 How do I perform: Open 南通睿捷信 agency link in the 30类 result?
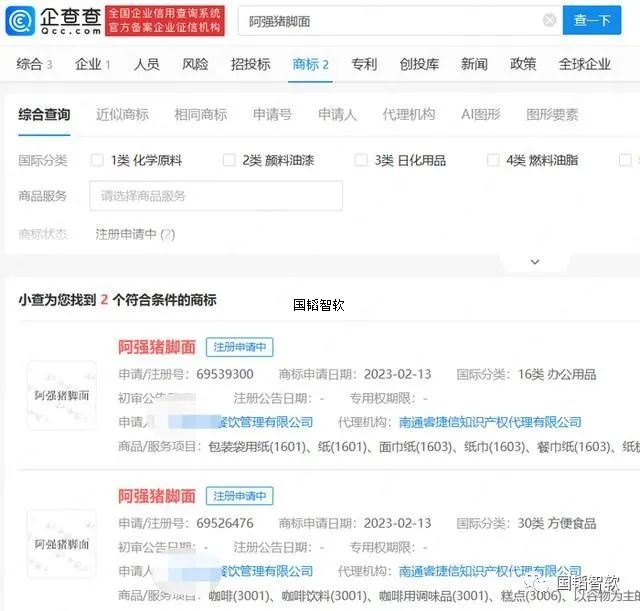490,571
